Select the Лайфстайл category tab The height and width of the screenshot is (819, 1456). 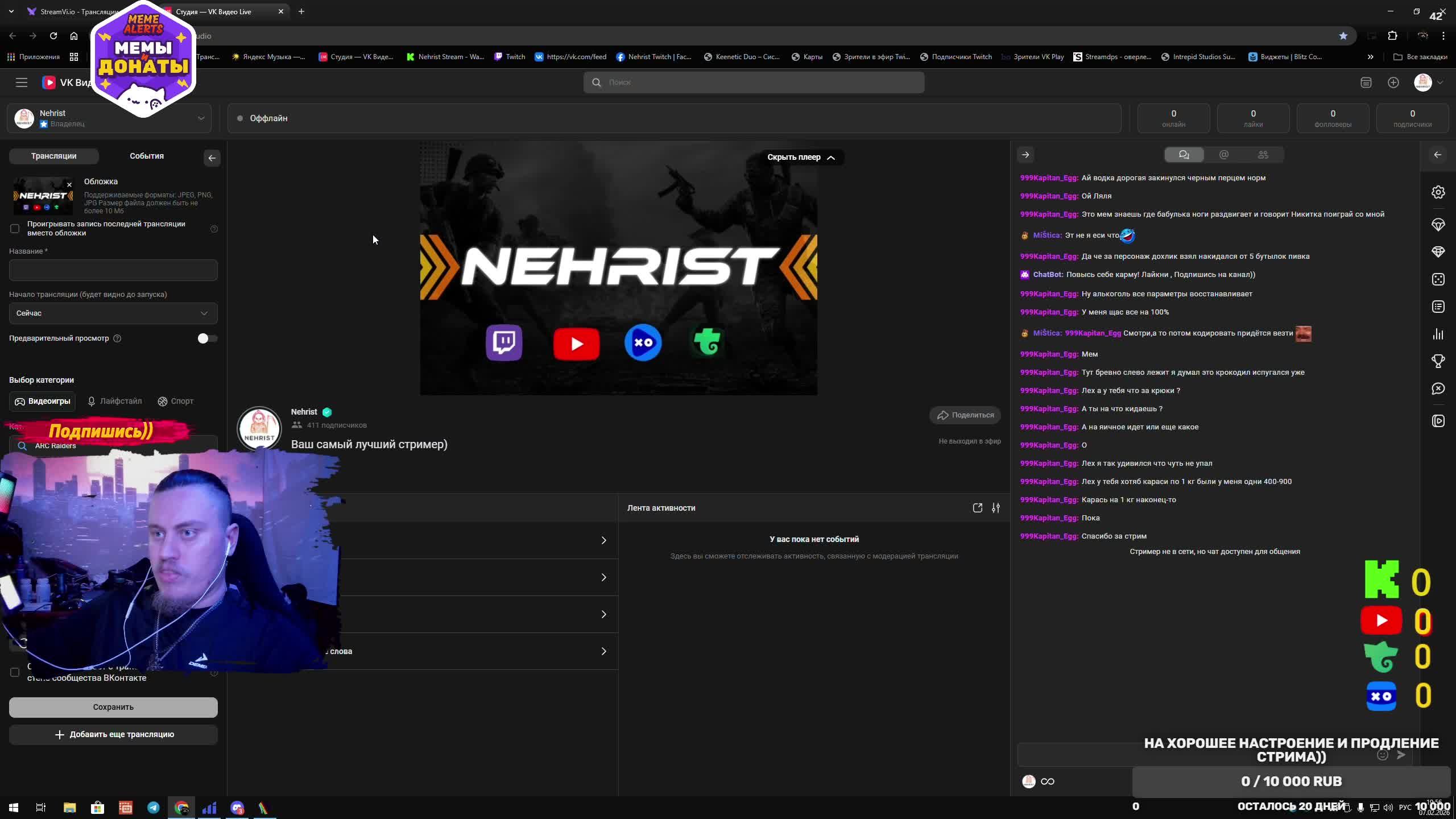114,402
